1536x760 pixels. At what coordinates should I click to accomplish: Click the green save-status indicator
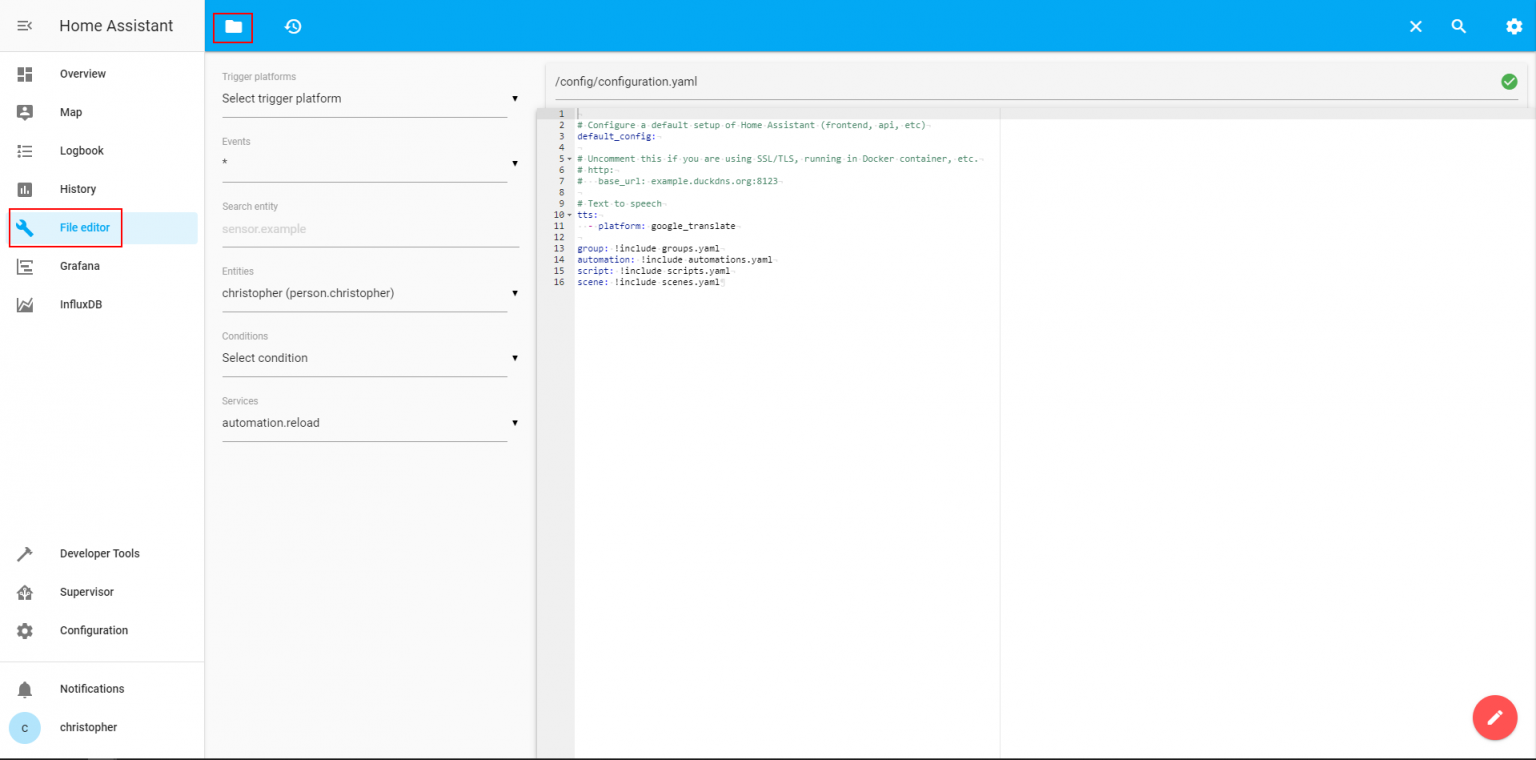pyautogui.click(x=1509, y=81)
